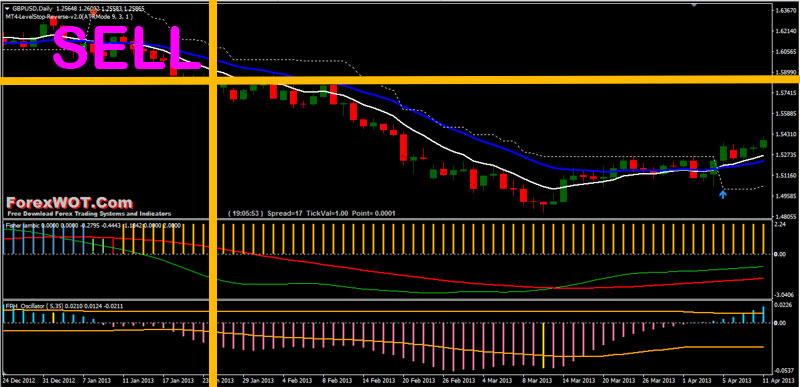
Task: Click the 20 Mar 2013 date label
Action: [x=619, y=381]
